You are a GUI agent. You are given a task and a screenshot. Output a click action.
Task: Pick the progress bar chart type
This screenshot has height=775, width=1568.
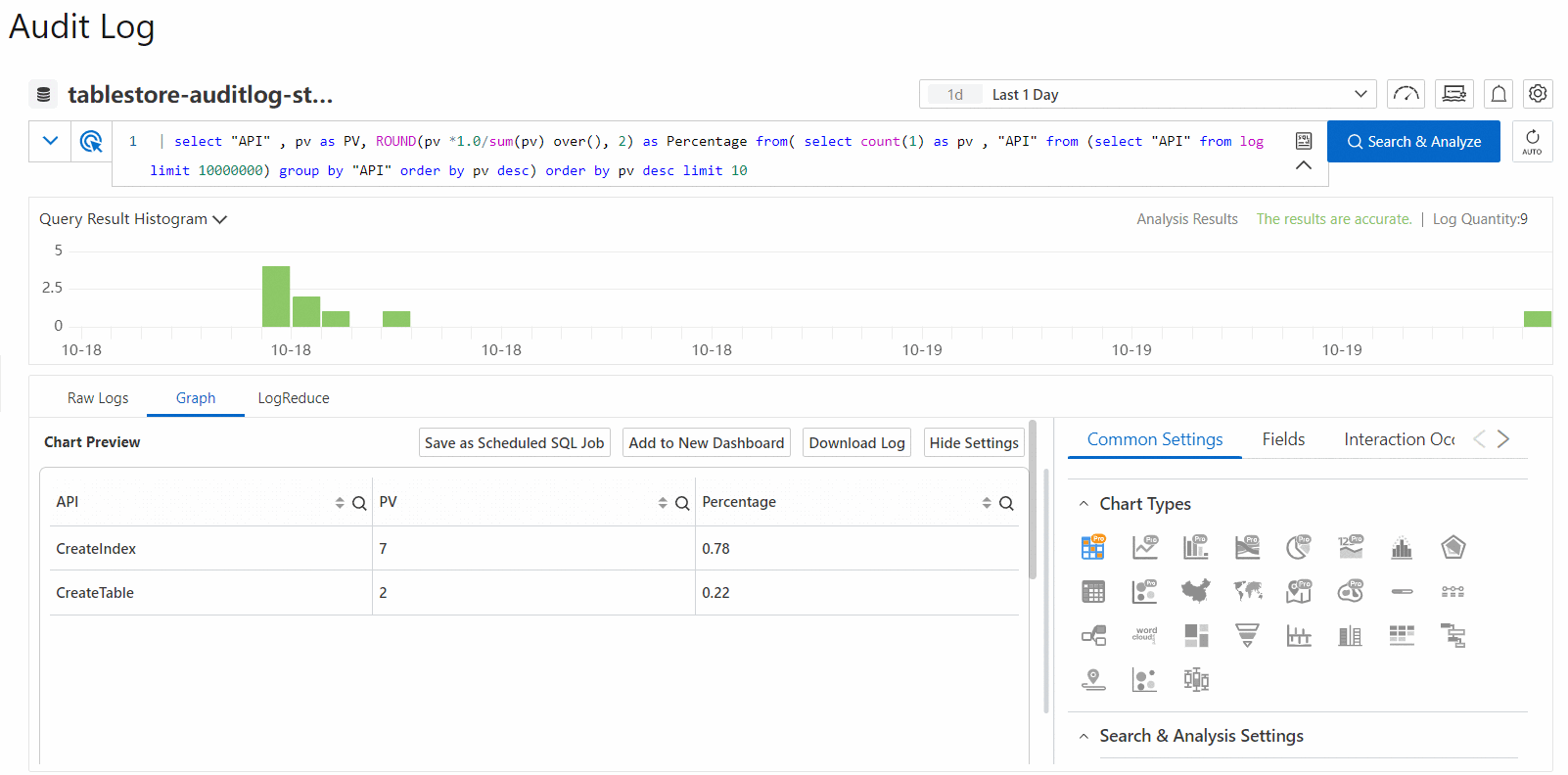pyautogui.click(x=1402, y=592)
